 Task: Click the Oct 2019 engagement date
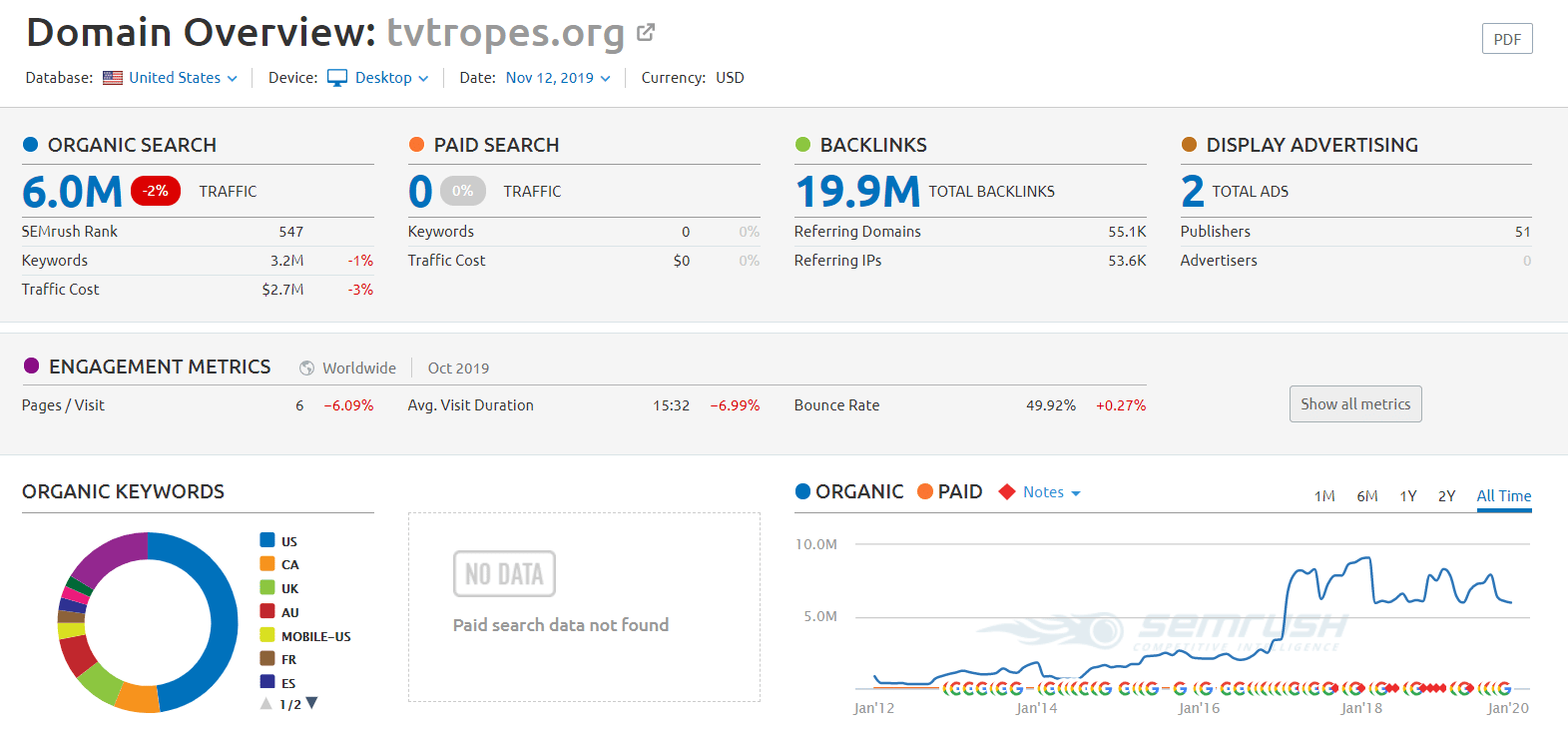pyautogui.click(x=458, y=368)
